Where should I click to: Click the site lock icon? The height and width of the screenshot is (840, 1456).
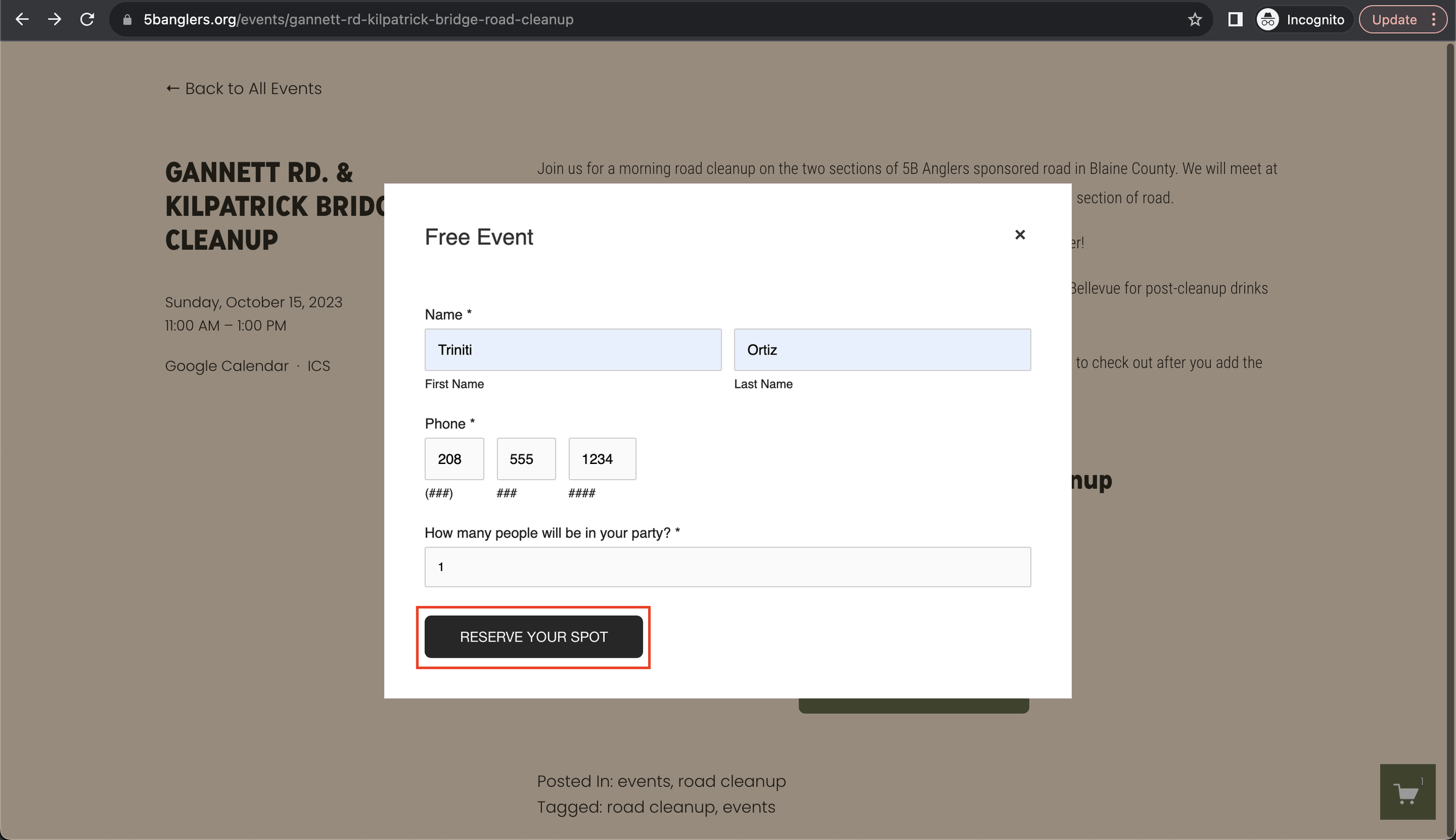[x=128, y=20]
